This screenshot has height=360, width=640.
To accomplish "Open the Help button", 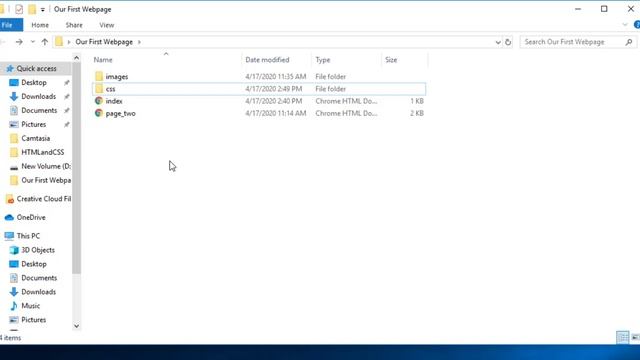I will click(x=636, y=25).
